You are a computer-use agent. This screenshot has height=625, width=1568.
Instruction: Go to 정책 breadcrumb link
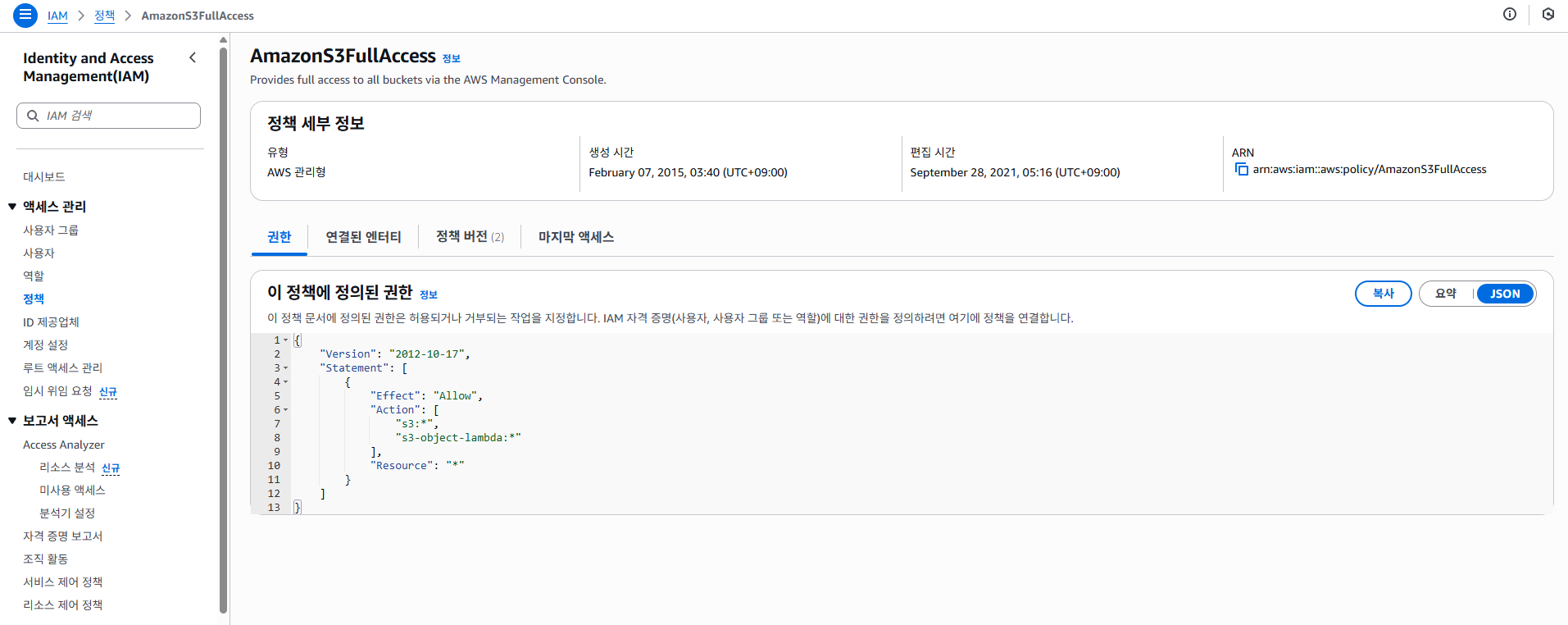104,16
